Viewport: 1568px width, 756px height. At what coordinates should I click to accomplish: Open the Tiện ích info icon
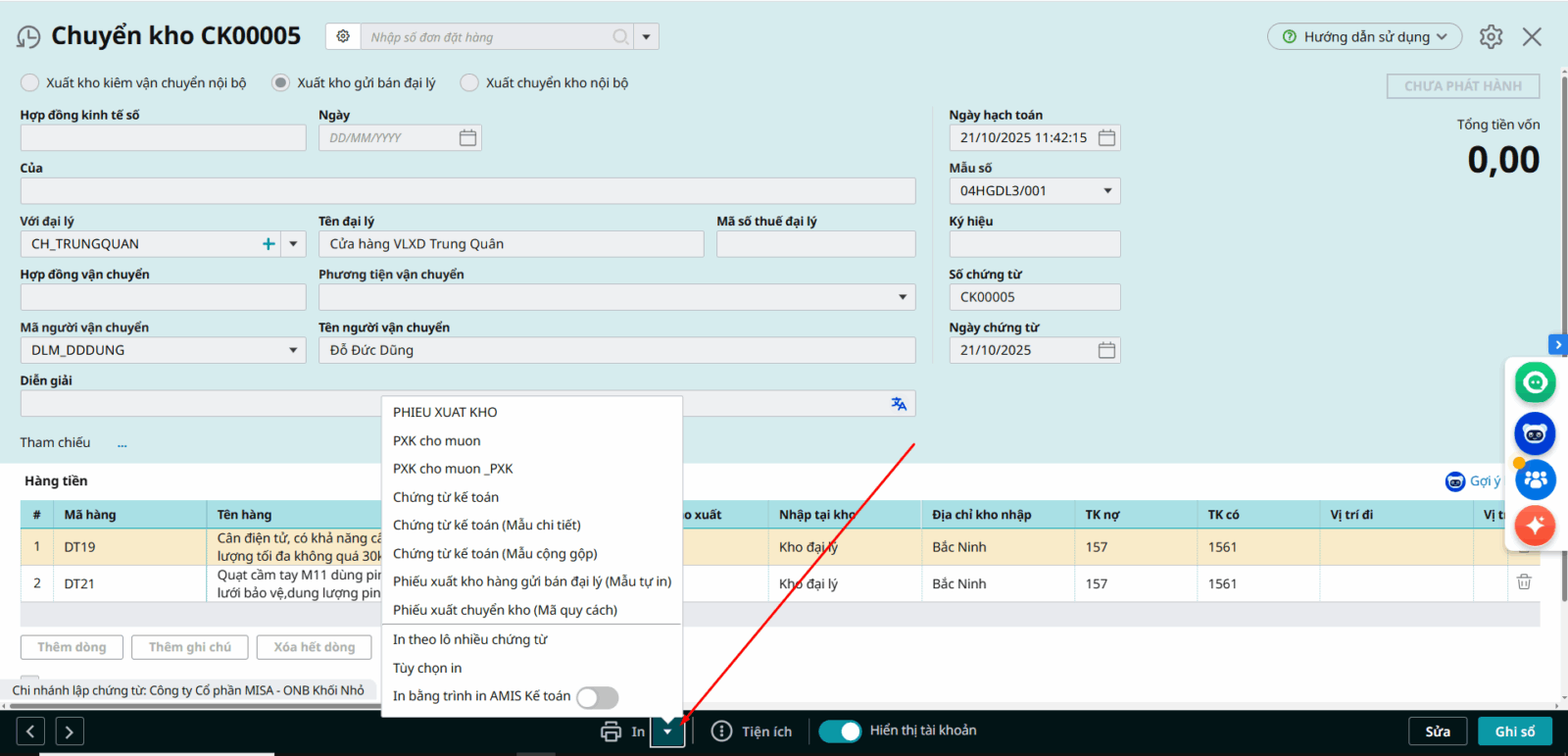[721, 731]
